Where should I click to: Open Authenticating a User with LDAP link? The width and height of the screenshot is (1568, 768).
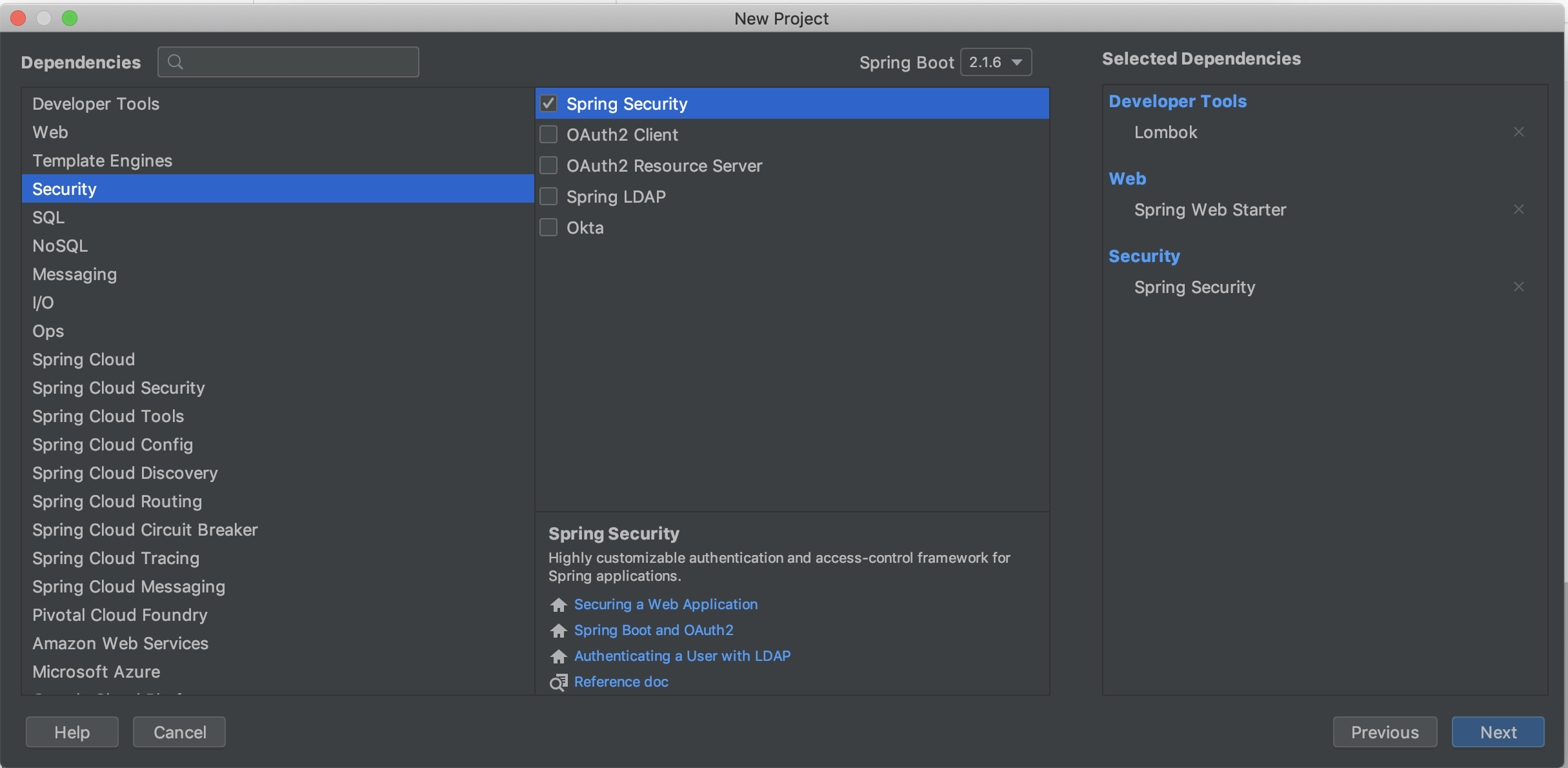[683, 656]
